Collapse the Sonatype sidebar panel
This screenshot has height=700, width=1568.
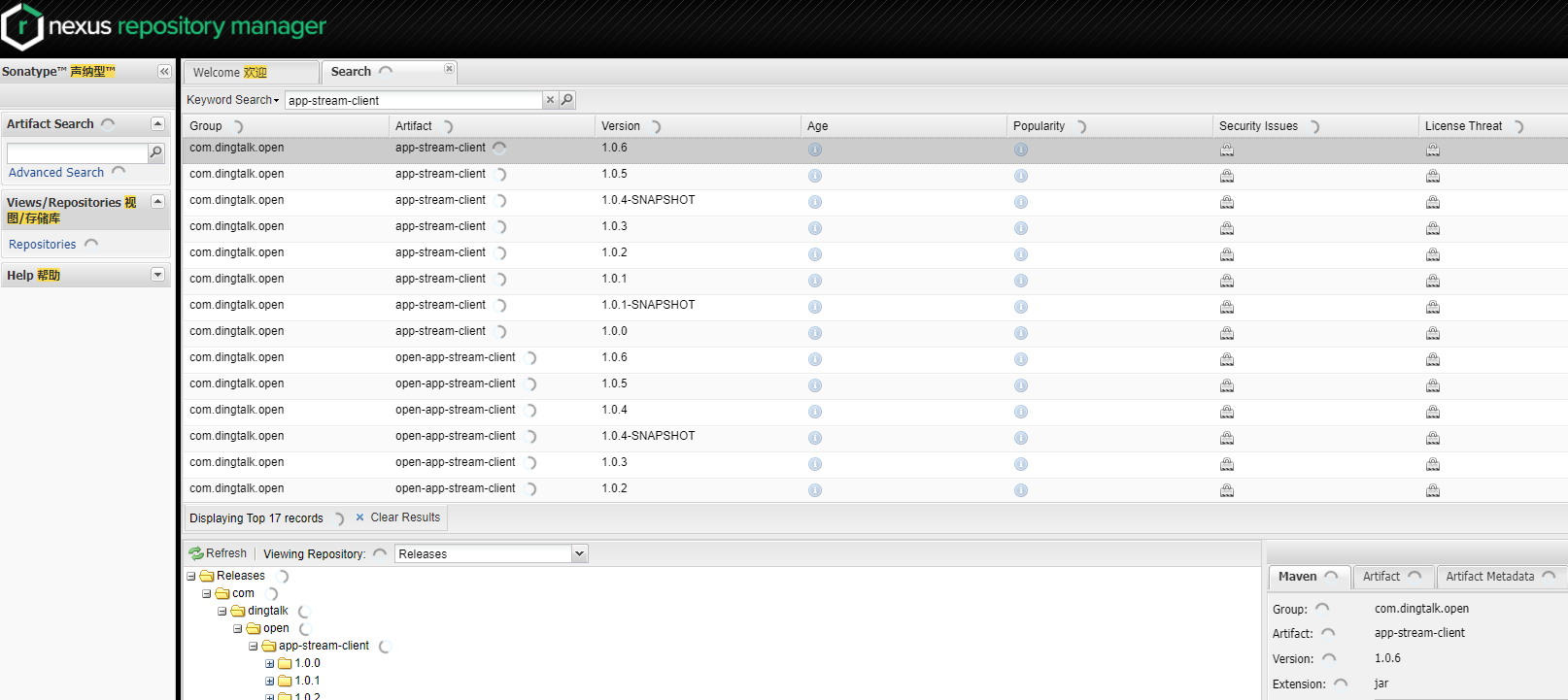click(x=164, y=72)
